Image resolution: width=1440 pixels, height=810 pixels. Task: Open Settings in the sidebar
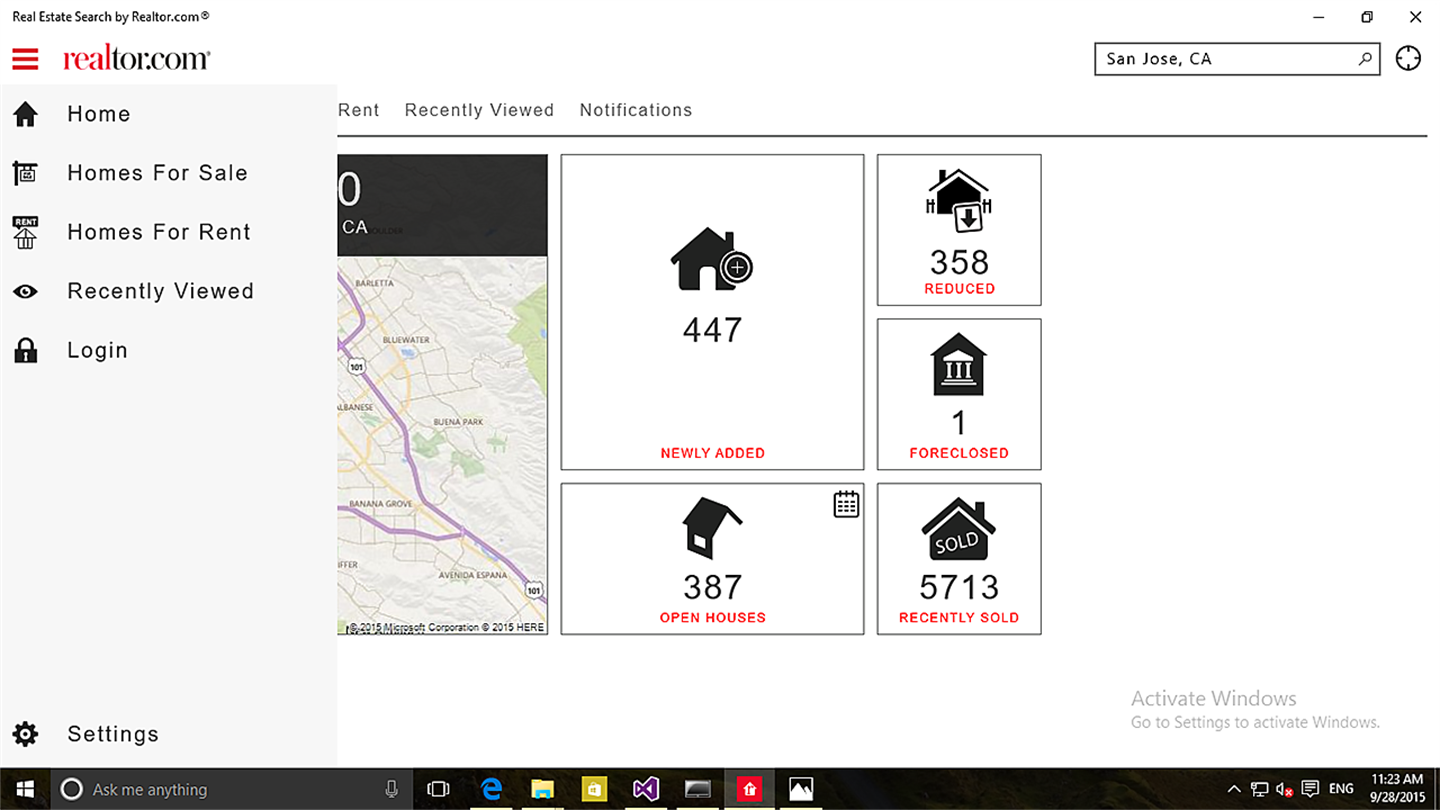pyautogui.click(x=168, y=734)
